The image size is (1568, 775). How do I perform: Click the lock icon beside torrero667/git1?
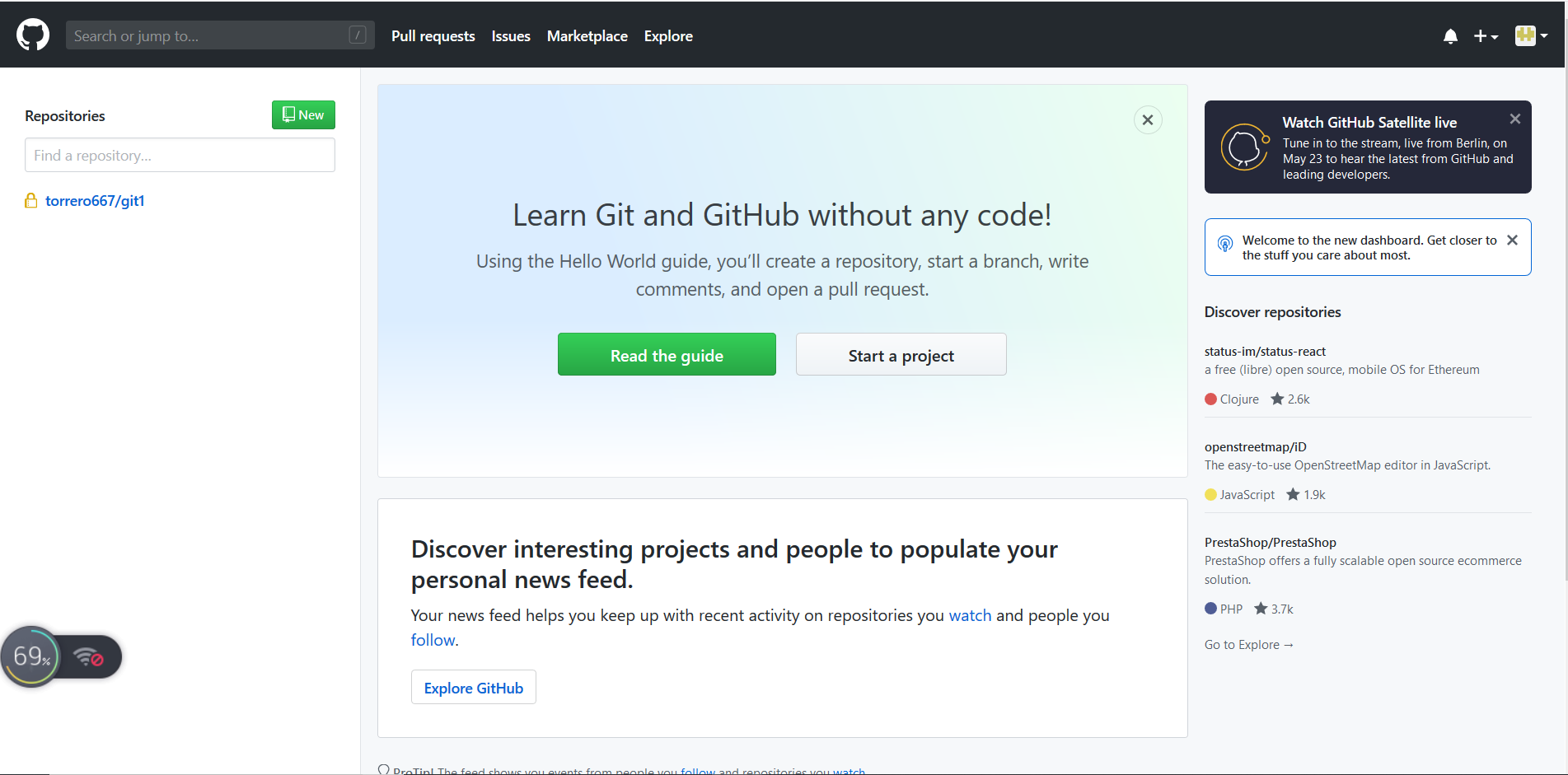pos(31,200)
